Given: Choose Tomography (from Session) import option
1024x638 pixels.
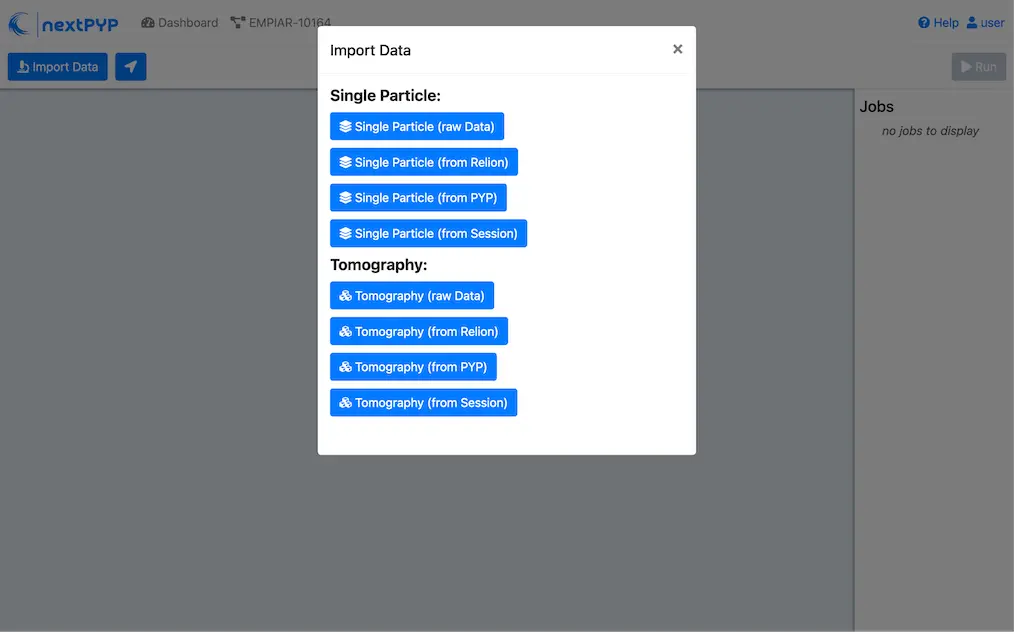Looking at the screenshot, I should point(423,402).
